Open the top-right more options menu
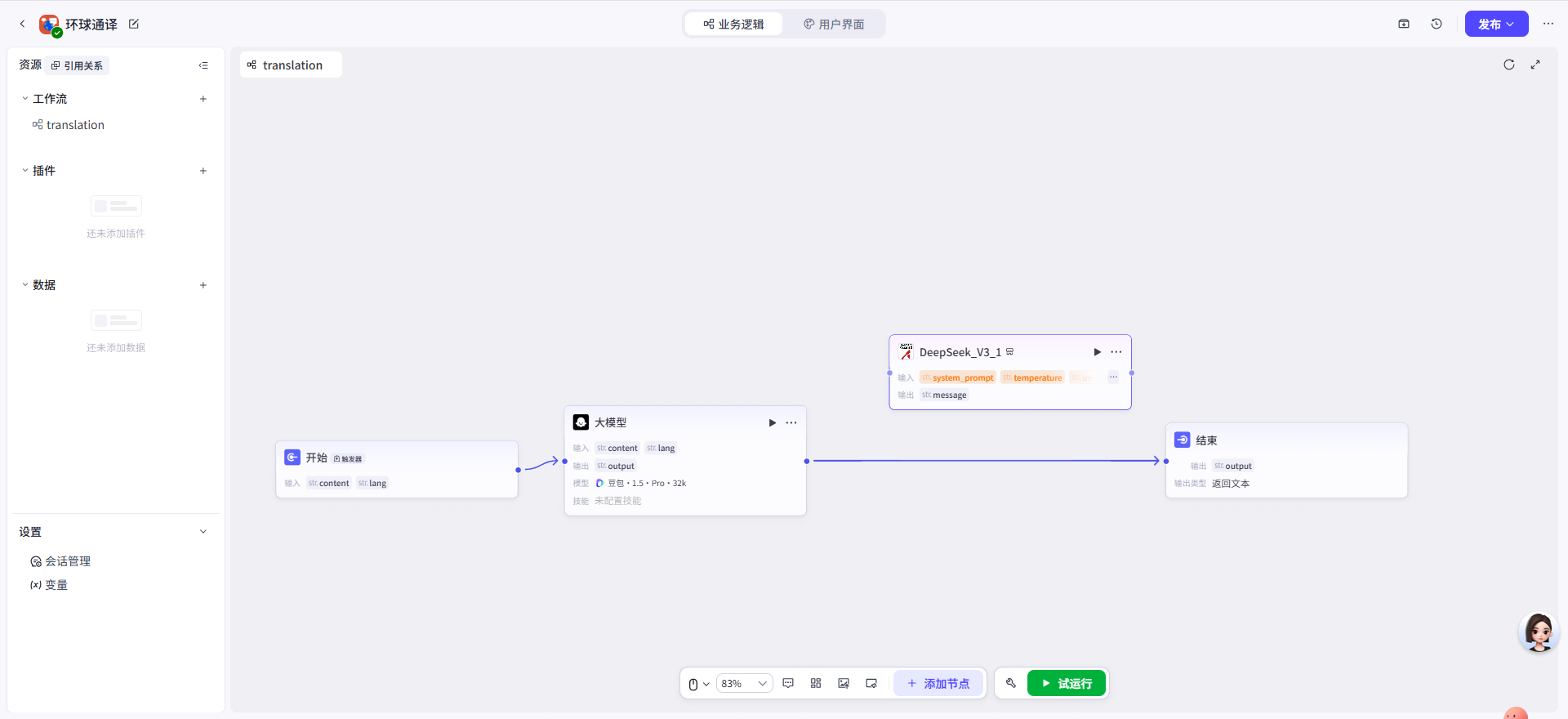 click(x=1548, y=25)
